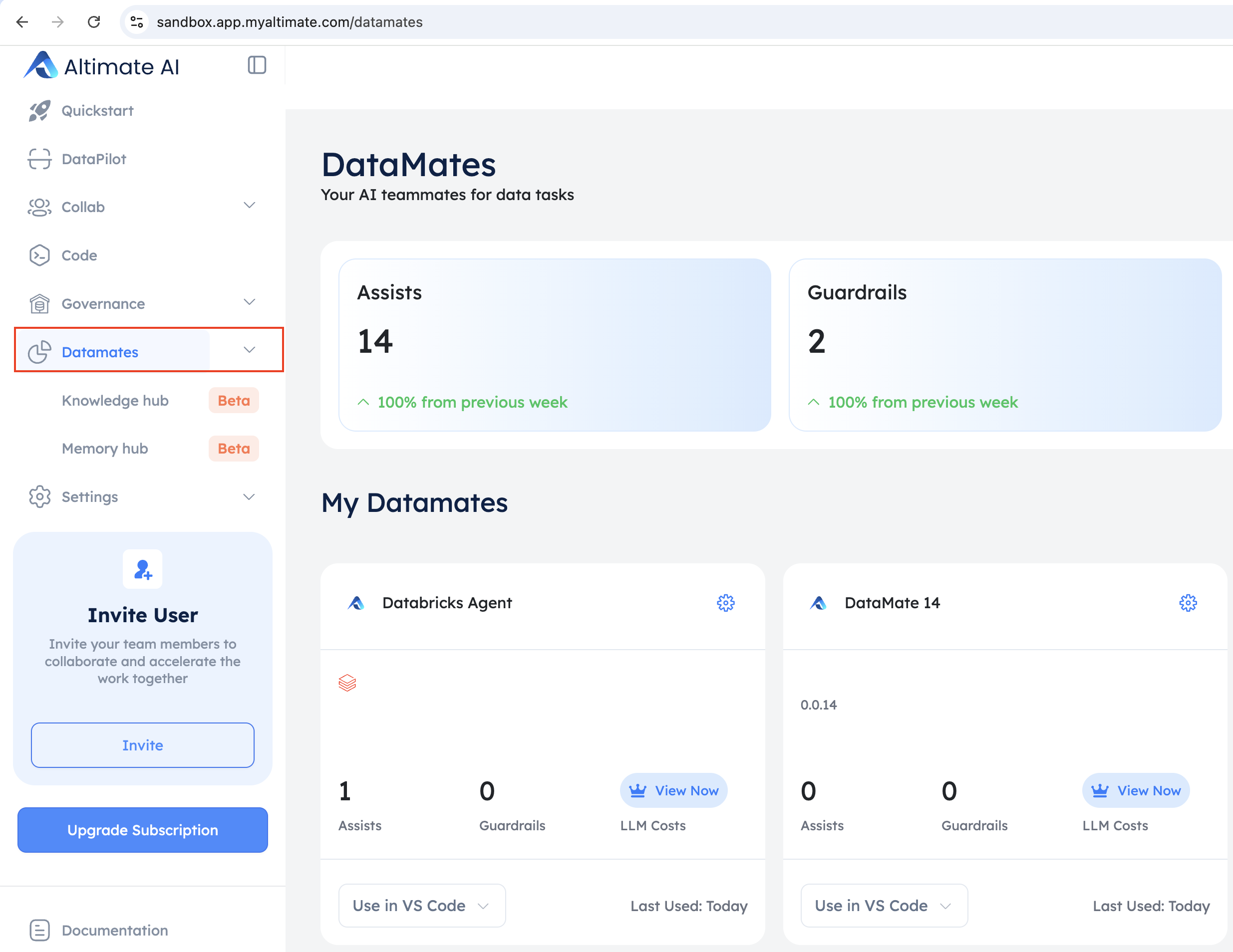The height and width of the screenshot is (952, 1233).
Task: Click Databricks Agent Last Used: Today text
Action: click(x=689, y=906)
